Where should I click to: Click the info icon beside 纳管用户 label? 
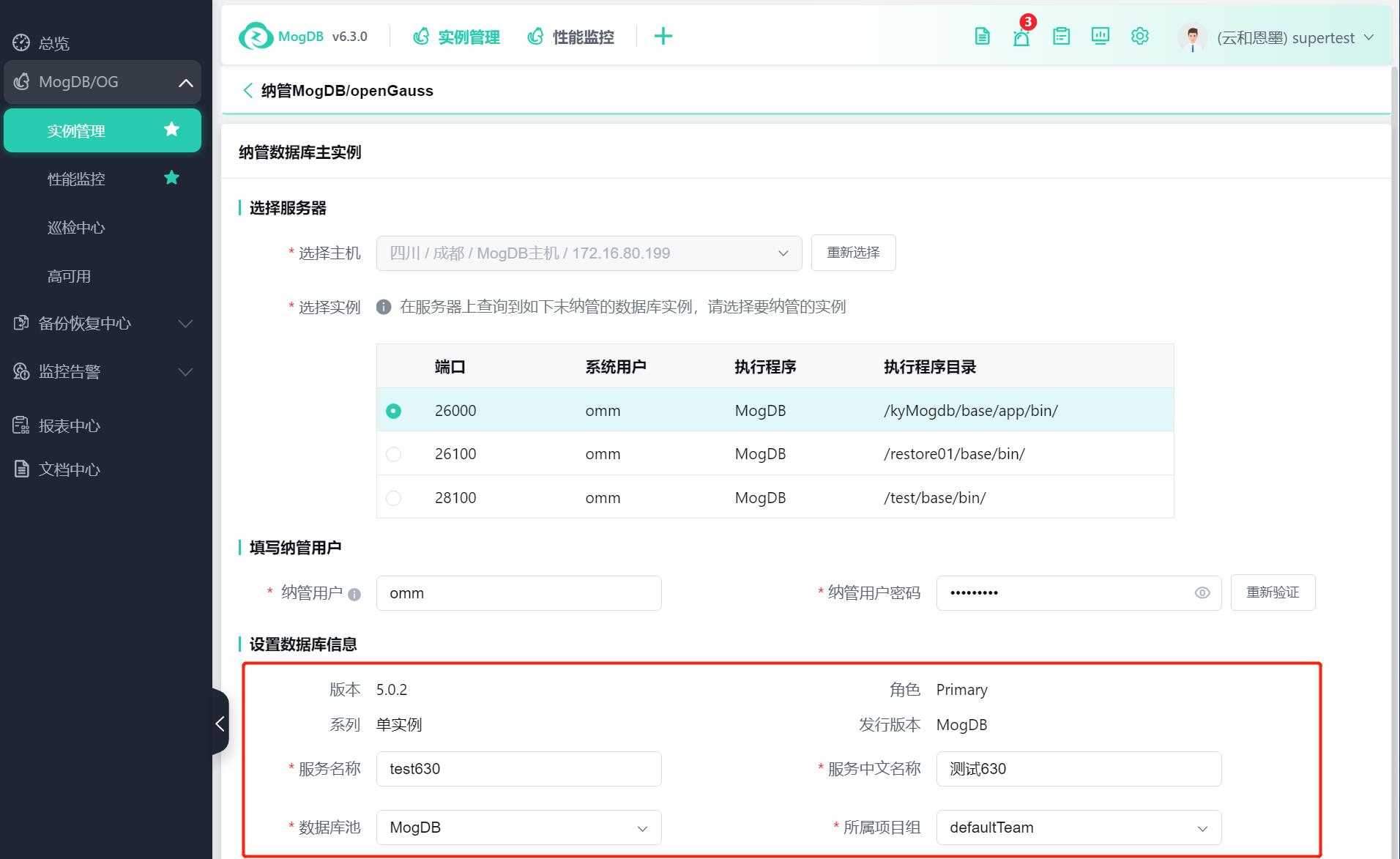[354, 594]
